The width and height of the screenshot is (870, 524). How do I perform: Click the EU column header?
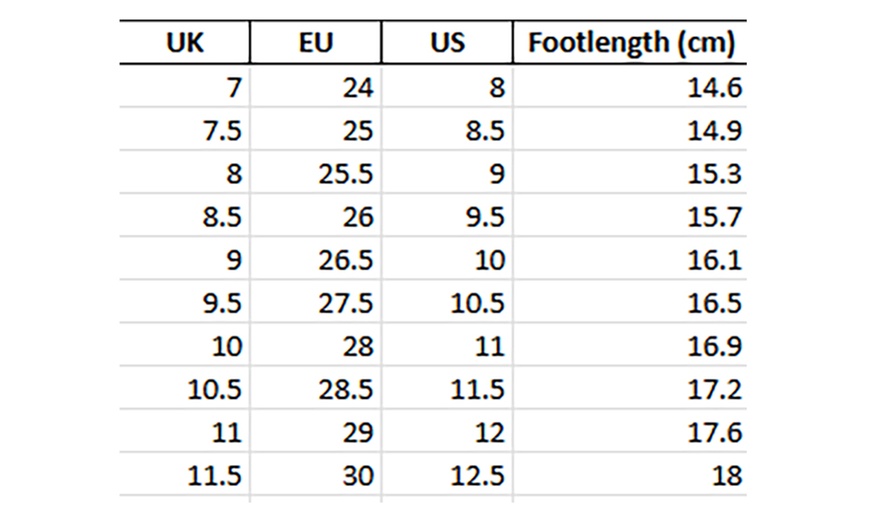tap(315, 44)
